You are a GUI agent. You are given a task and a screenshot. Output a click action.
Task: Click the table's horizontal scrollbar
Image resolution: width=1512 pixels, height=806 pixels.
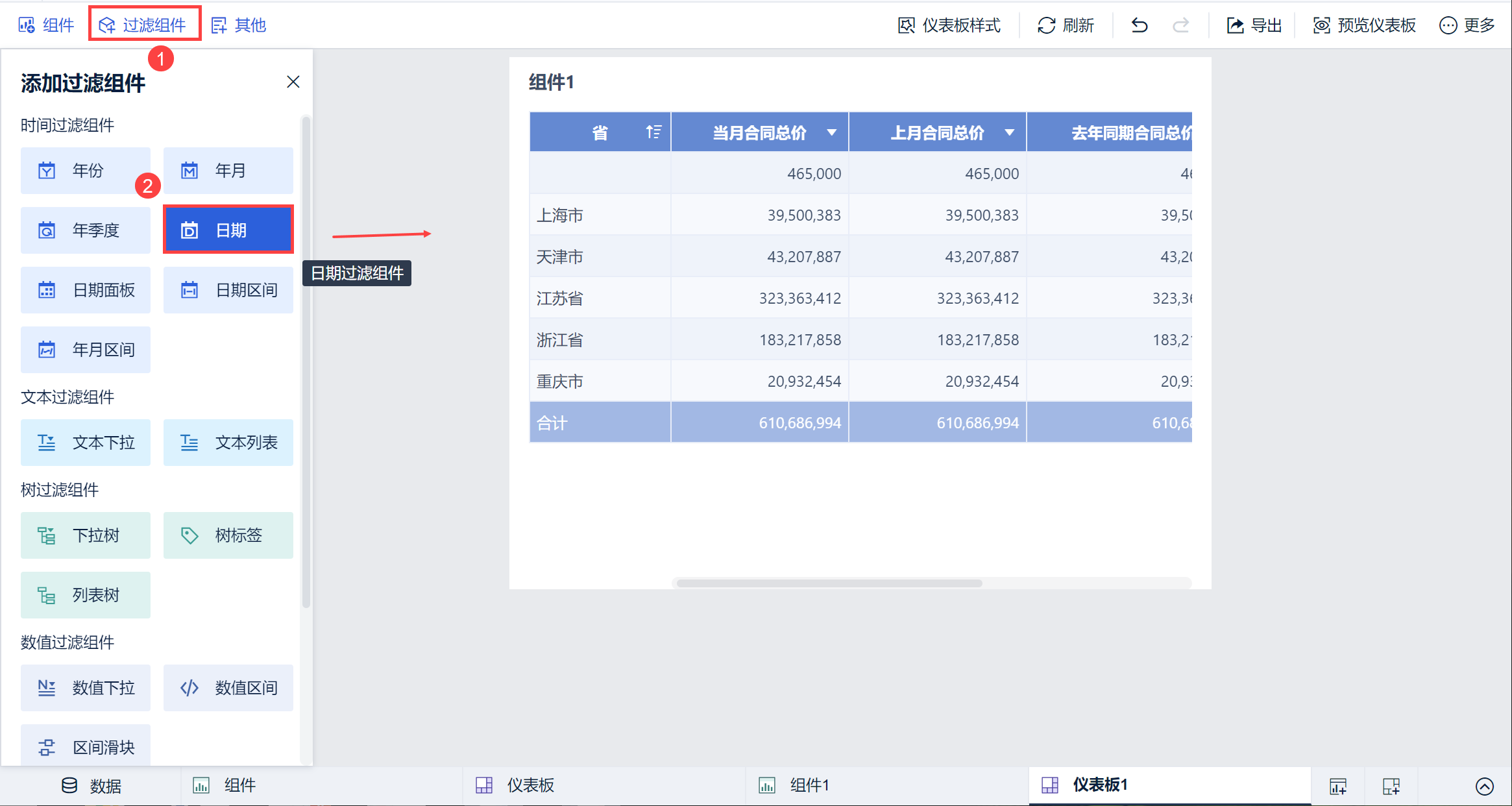click(829, 583)
